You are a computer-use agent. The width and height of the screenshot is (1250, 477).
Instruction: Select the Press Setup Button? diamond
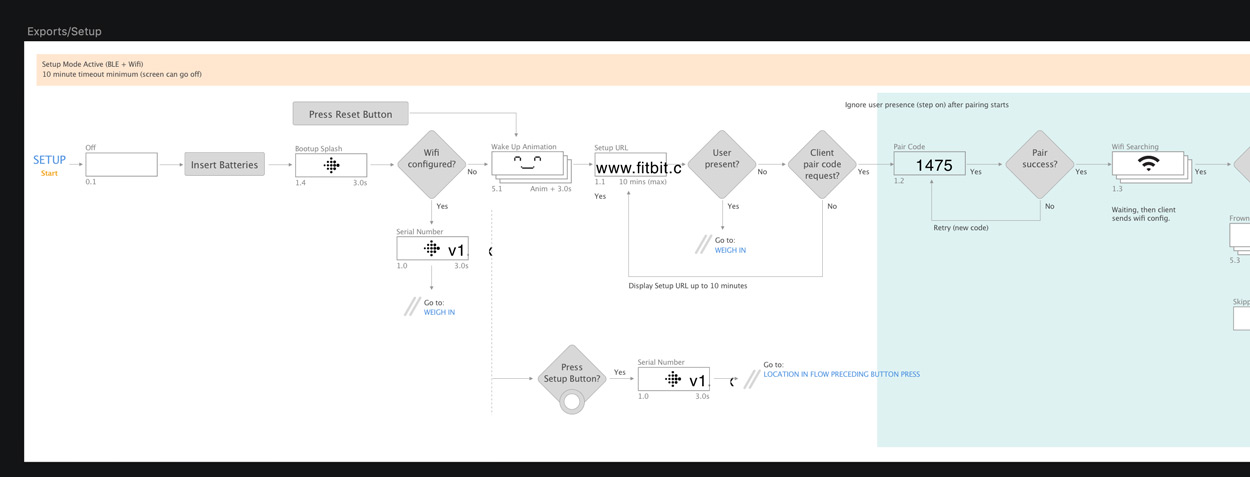572,378
